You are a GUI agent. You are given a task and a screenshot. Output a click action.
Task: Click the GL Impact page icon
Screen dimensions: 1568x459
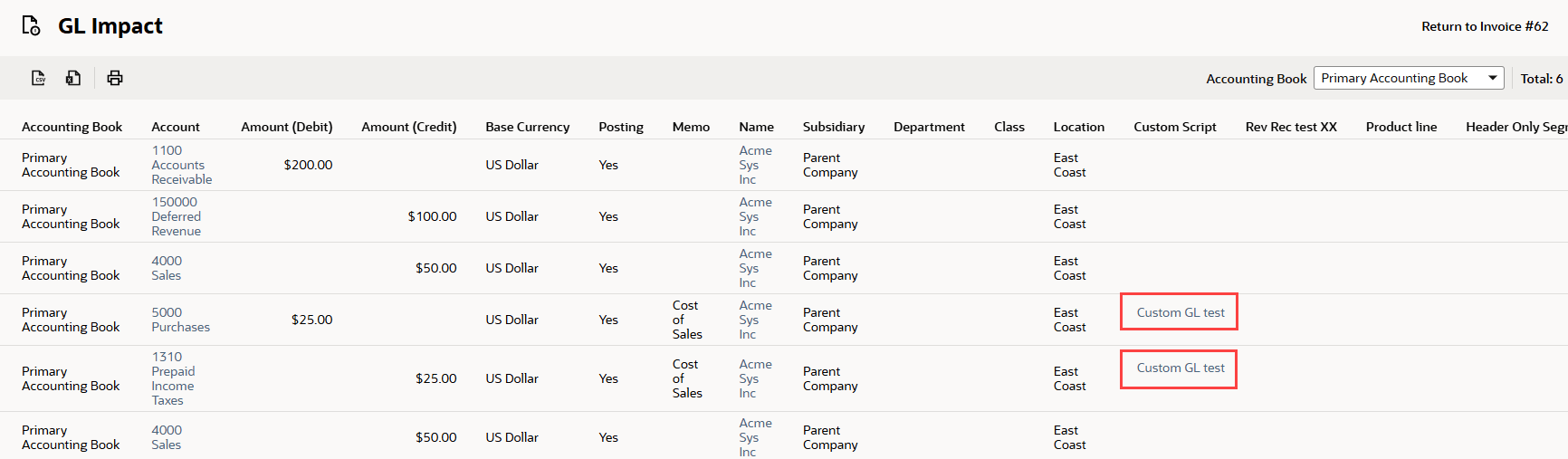click(x=31, y=26)
